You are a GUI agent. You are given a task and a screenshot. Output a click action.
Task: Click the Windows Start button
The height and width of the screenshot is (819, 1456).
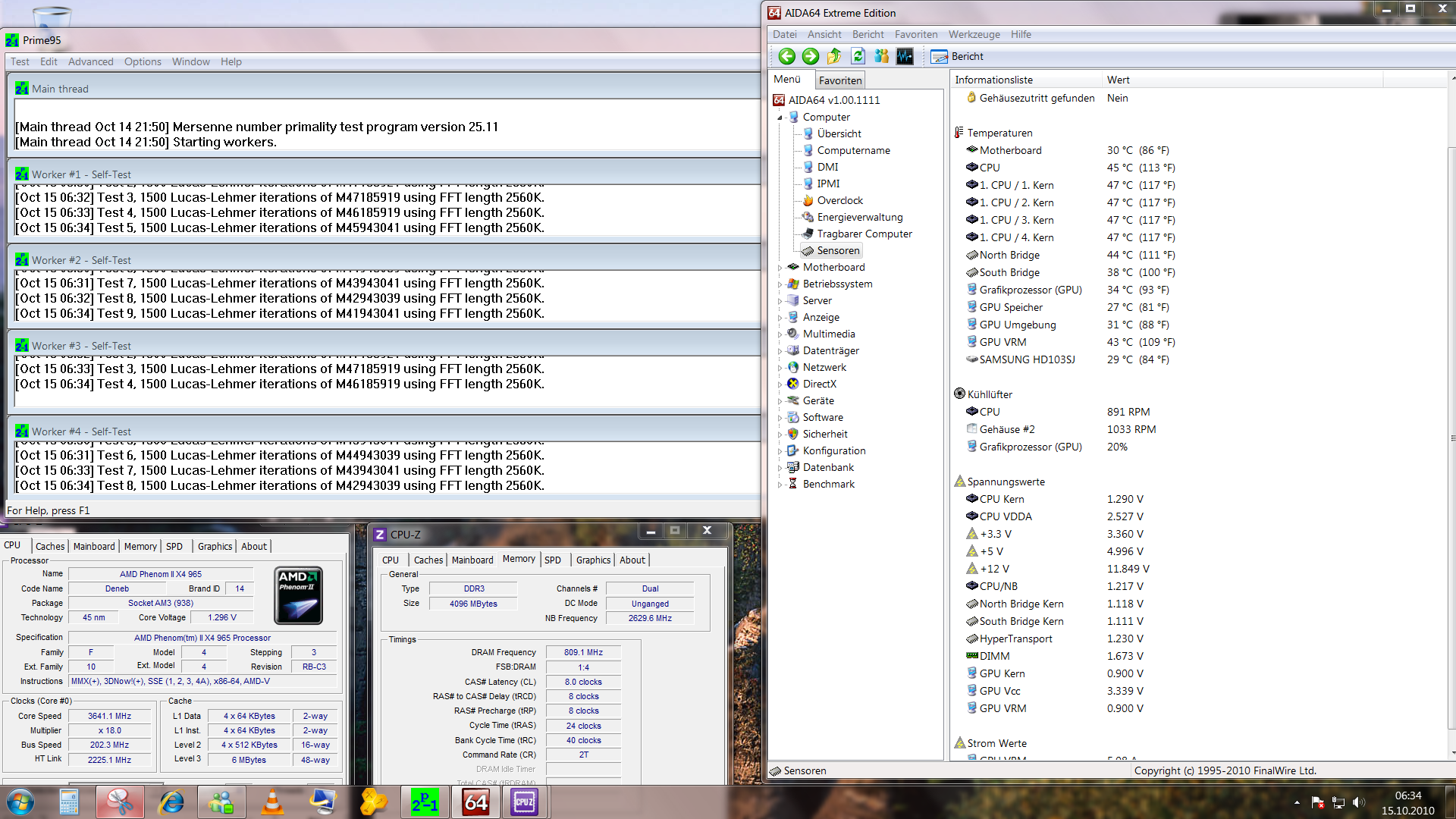pyautogui.click(x=20, y=802)
